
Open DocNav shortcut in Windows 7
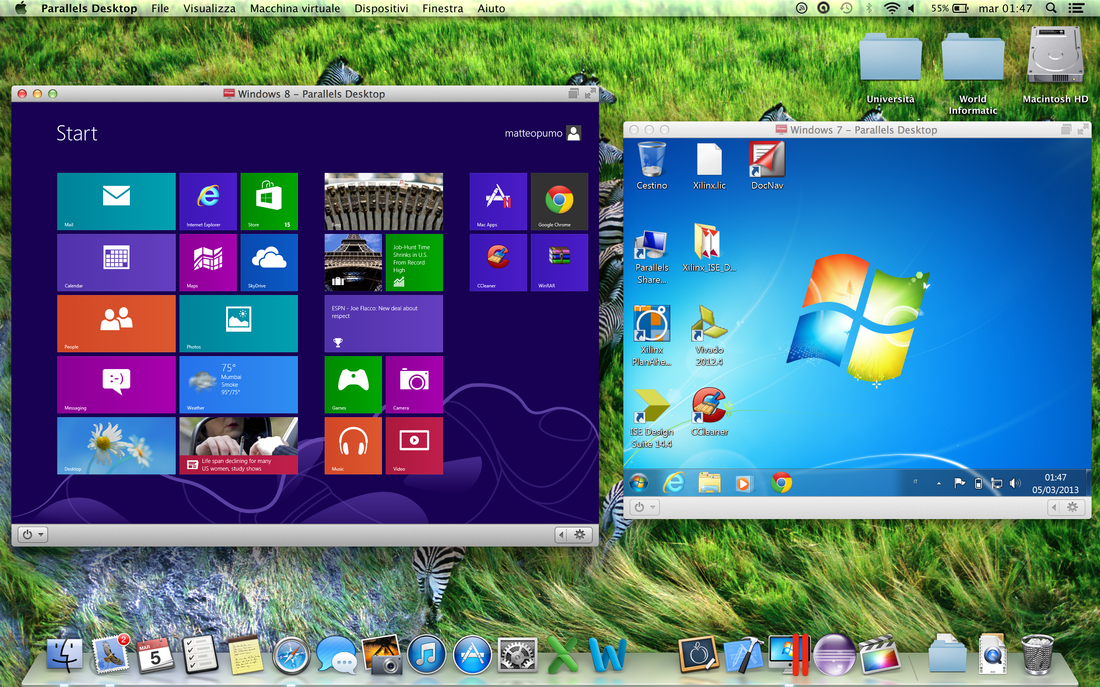(x=767, y=166)
